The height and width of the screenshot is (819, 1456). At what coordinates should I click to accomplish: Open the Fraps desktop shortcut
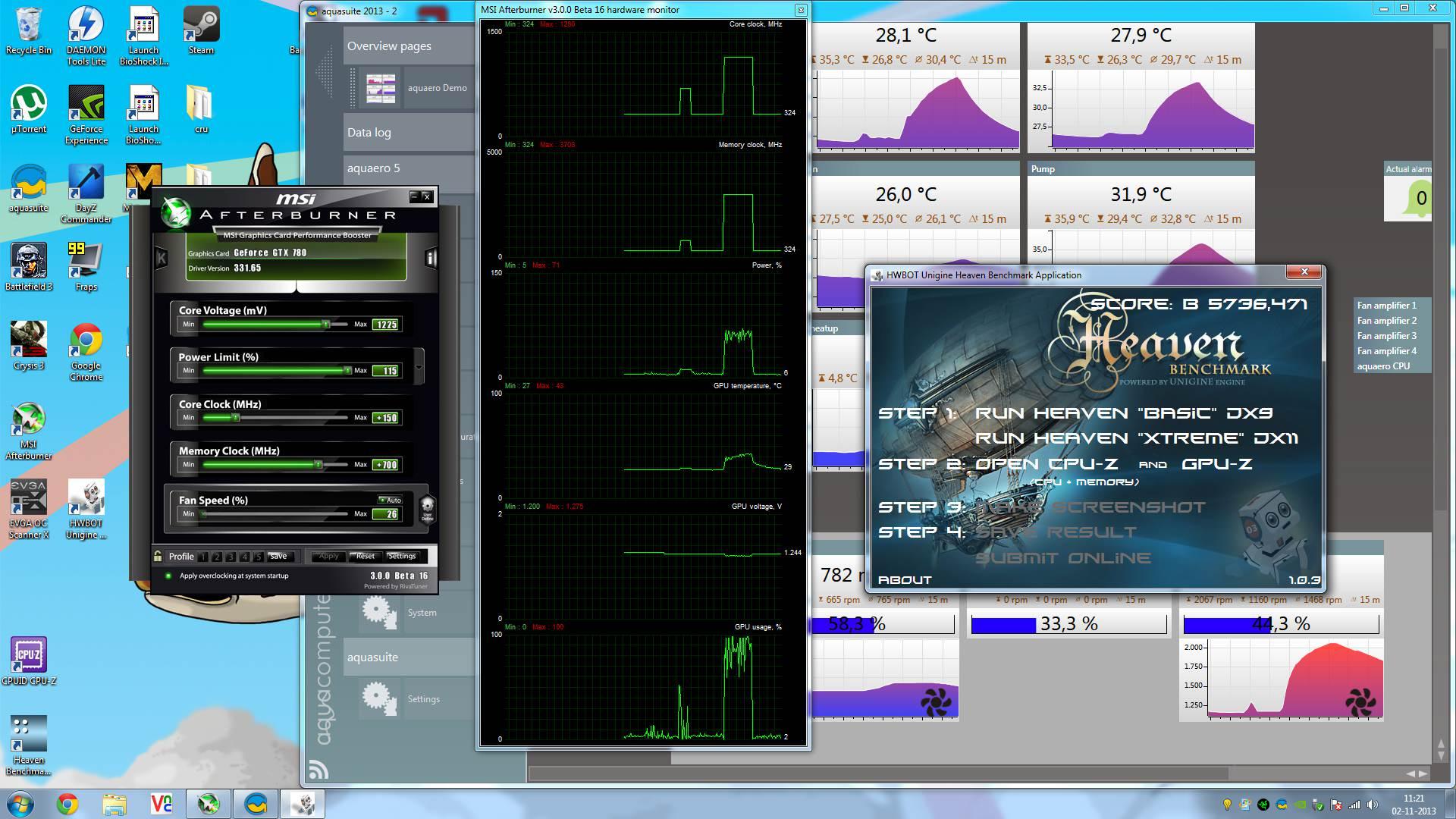(x=86, y=268)
